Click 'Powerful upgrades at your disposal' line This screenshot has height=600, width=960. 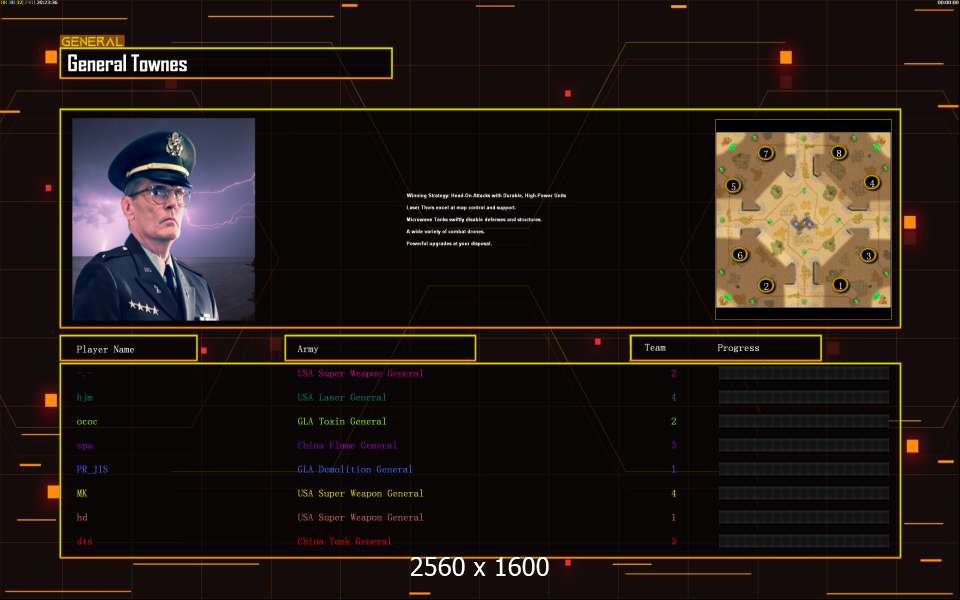click(x=449, y=244)
